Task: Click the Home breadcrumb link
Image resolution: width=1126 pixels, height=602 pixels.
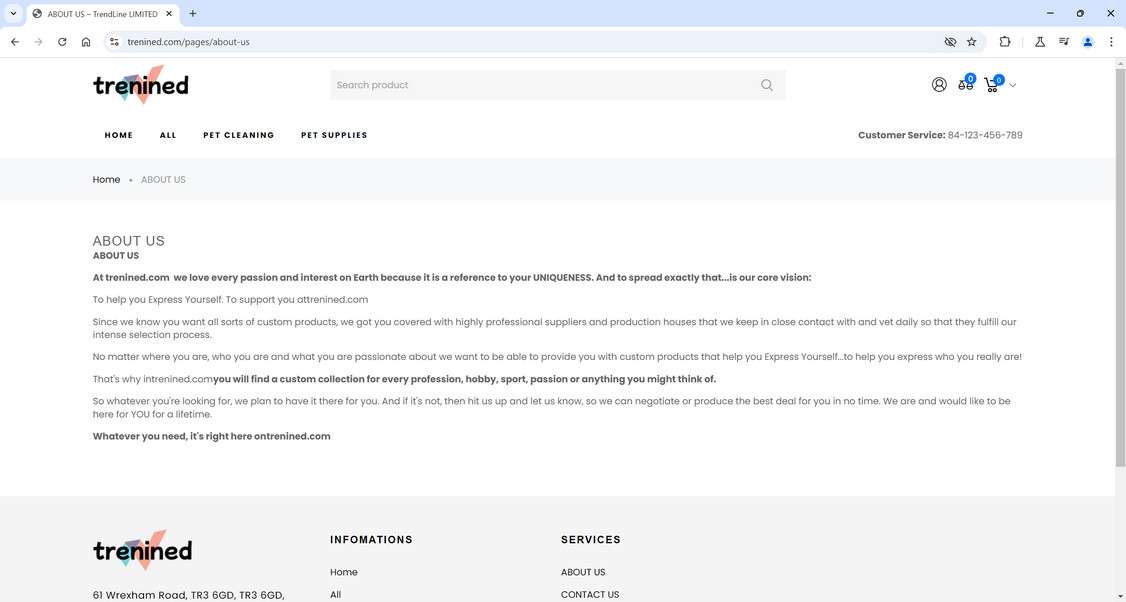Action: (106, 180)
